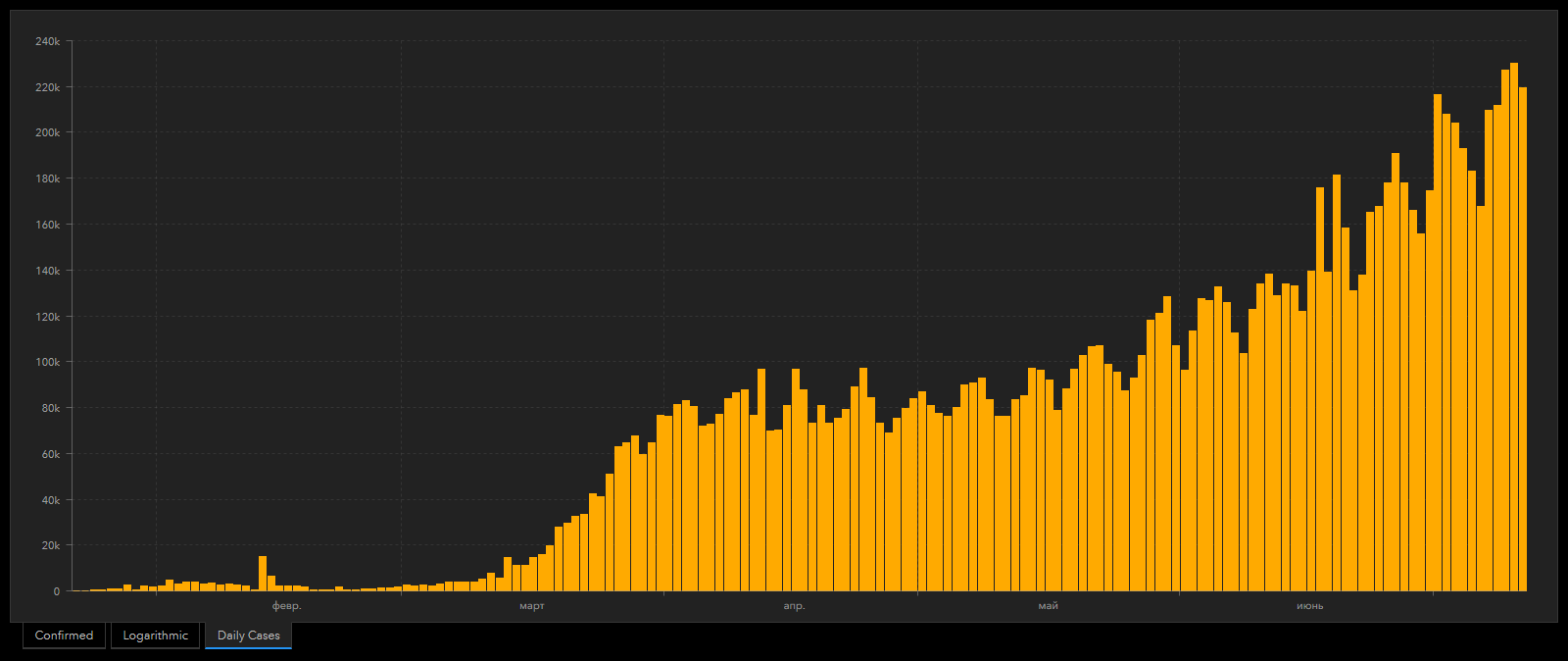Click the isolated mid-February spike bar
This screenshot has height=661, width=1568.
tap(263, 574)
